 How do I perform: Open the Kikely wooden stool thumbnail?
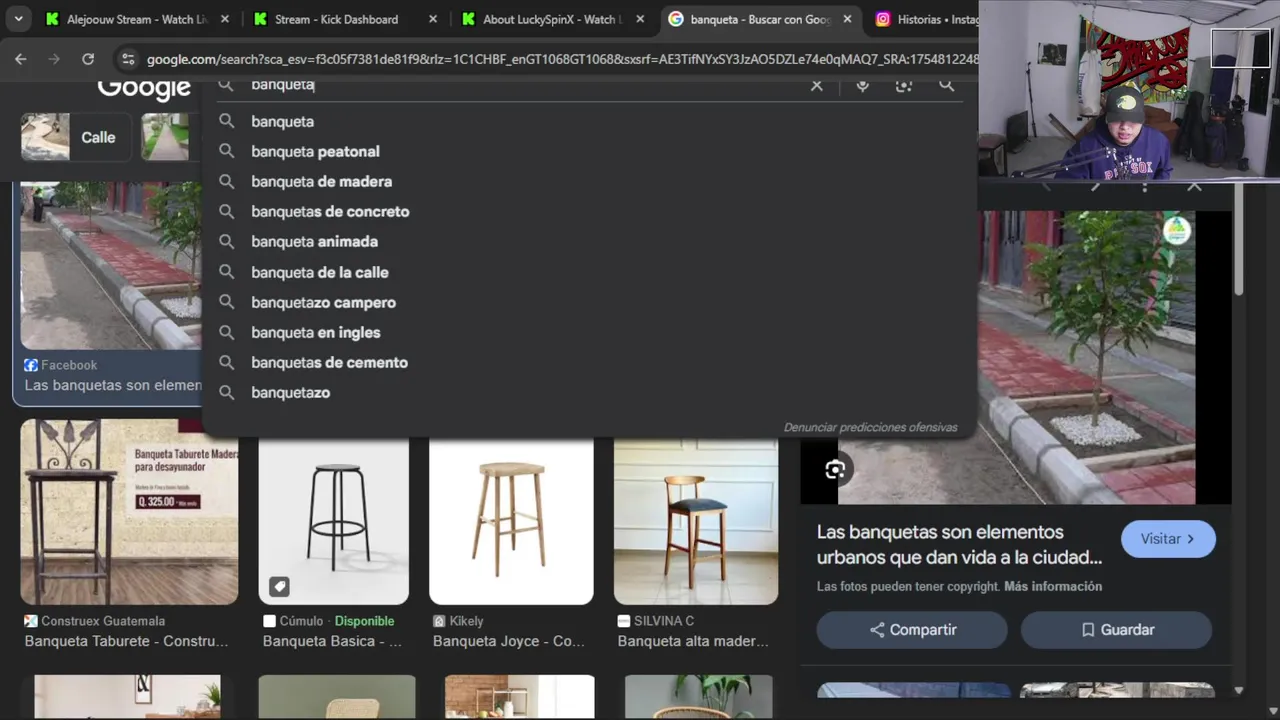[x=511, y=520]
